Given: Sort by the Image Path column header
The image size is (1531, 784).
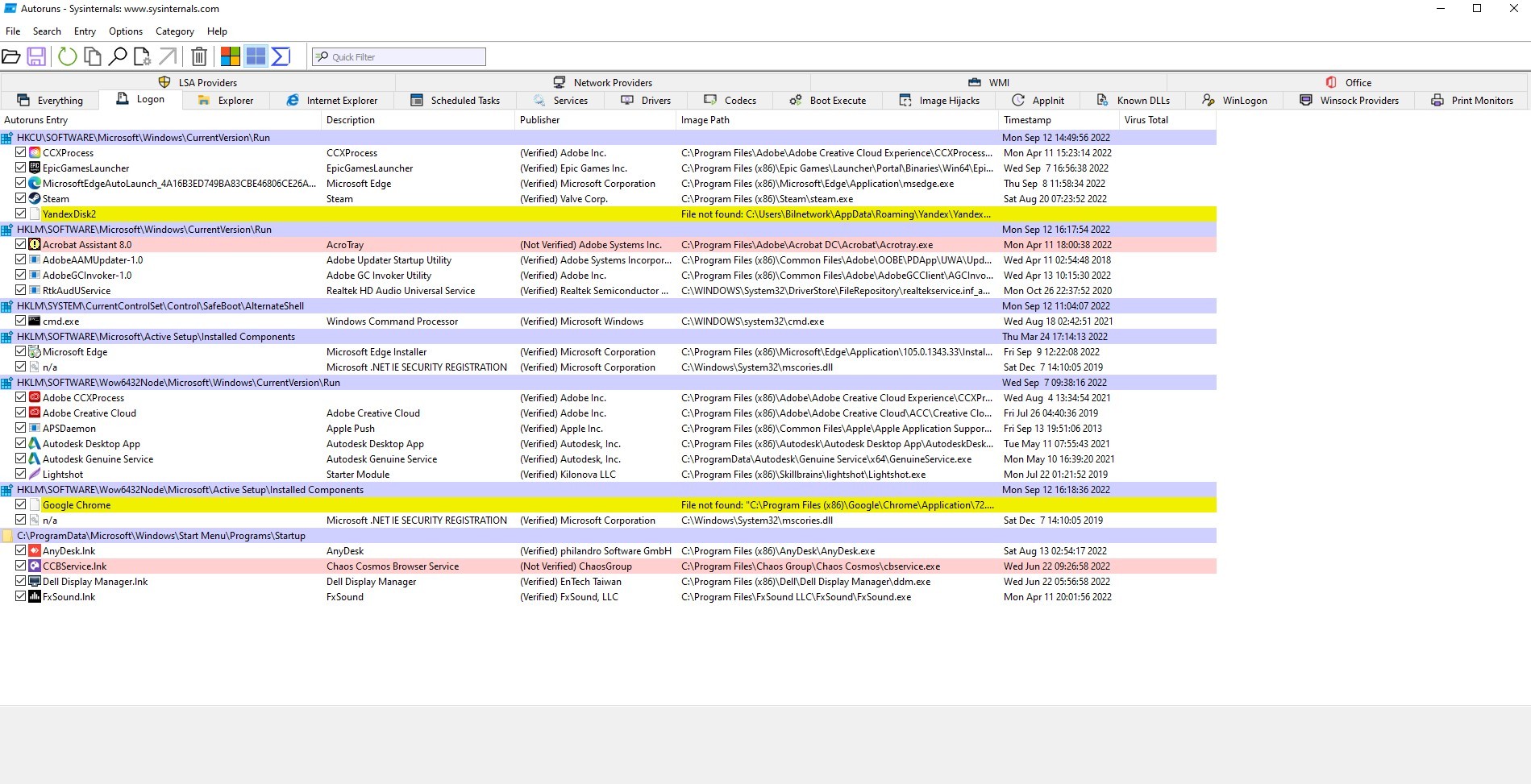Looking at the screenshot, I should (837, 120).
